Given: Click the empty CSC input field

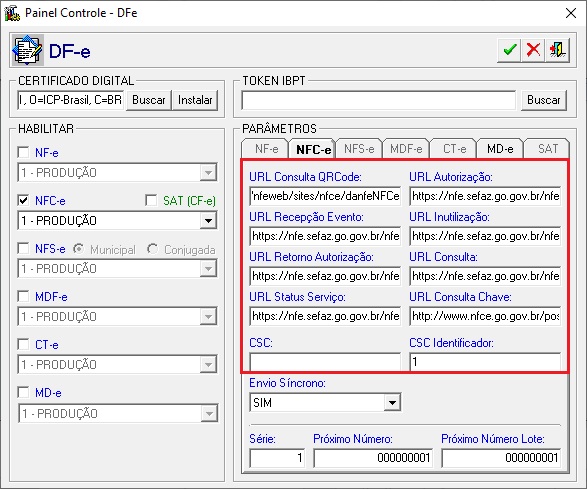Looking at the screenshot, I should [325, 362].
